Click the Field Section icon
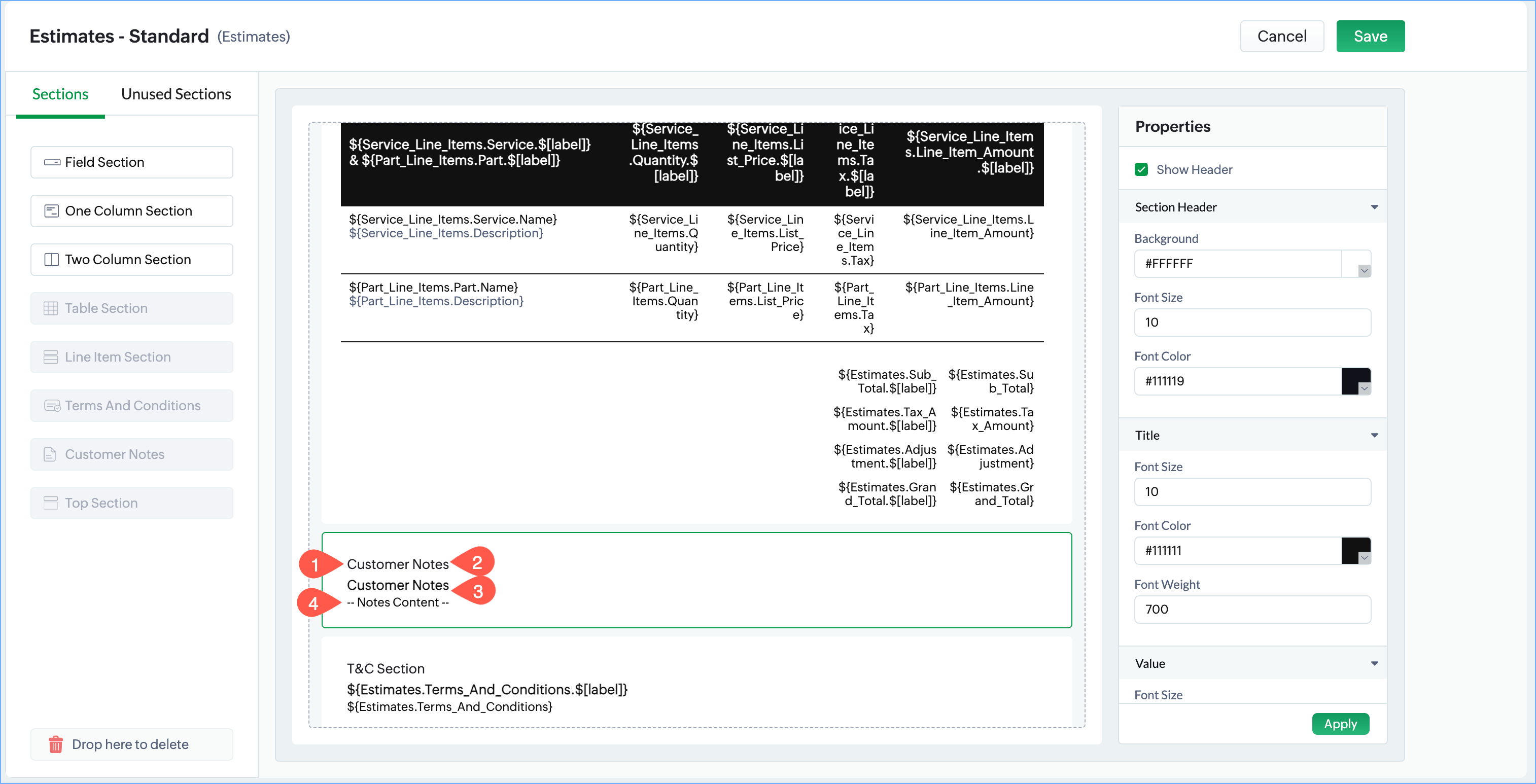1536x784 pixels. pos(52,162)
